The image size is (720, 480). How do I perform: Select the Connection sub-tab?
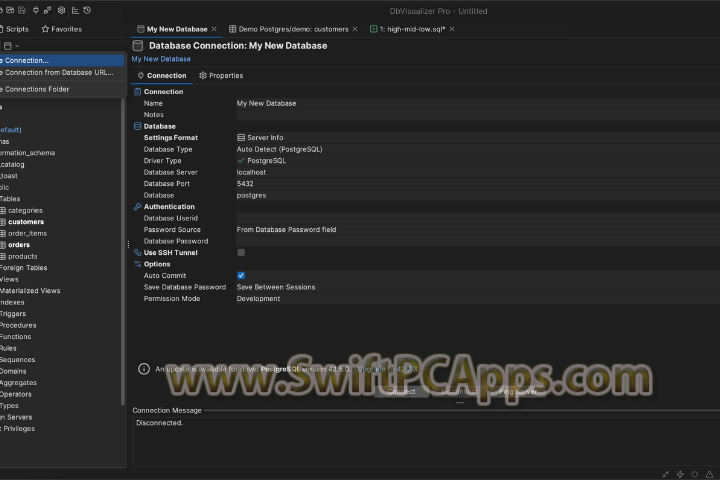(162, 75)
